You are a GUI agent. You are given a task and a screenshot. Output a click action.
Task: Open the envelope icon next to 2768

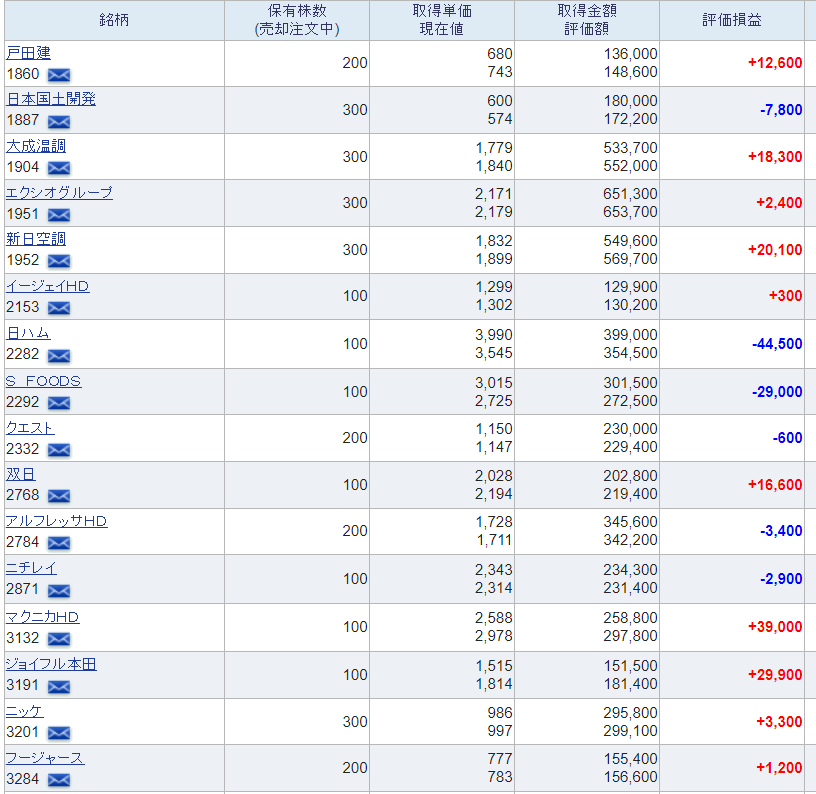59,496
